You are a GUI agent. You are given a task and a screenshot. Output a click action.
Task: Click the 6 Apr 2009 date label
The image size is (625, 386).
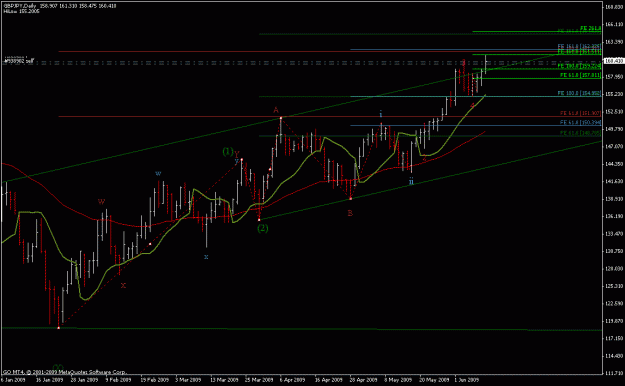pos(293,380)
